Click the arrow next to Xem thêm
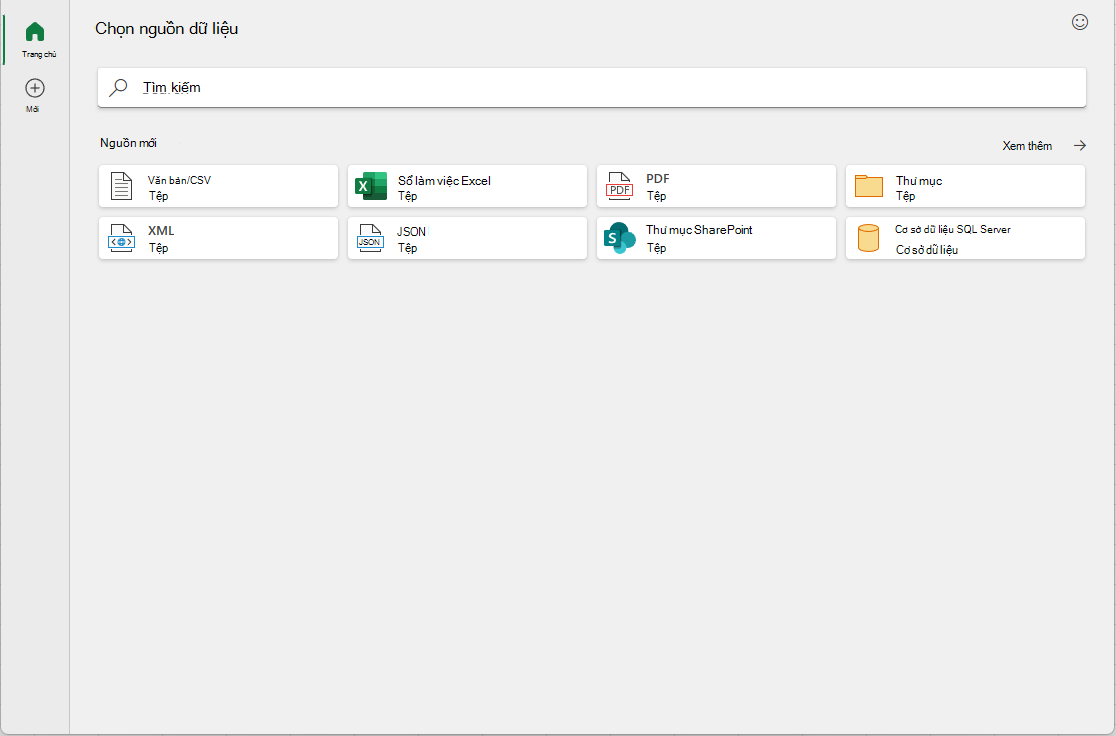 point(1080,145)
